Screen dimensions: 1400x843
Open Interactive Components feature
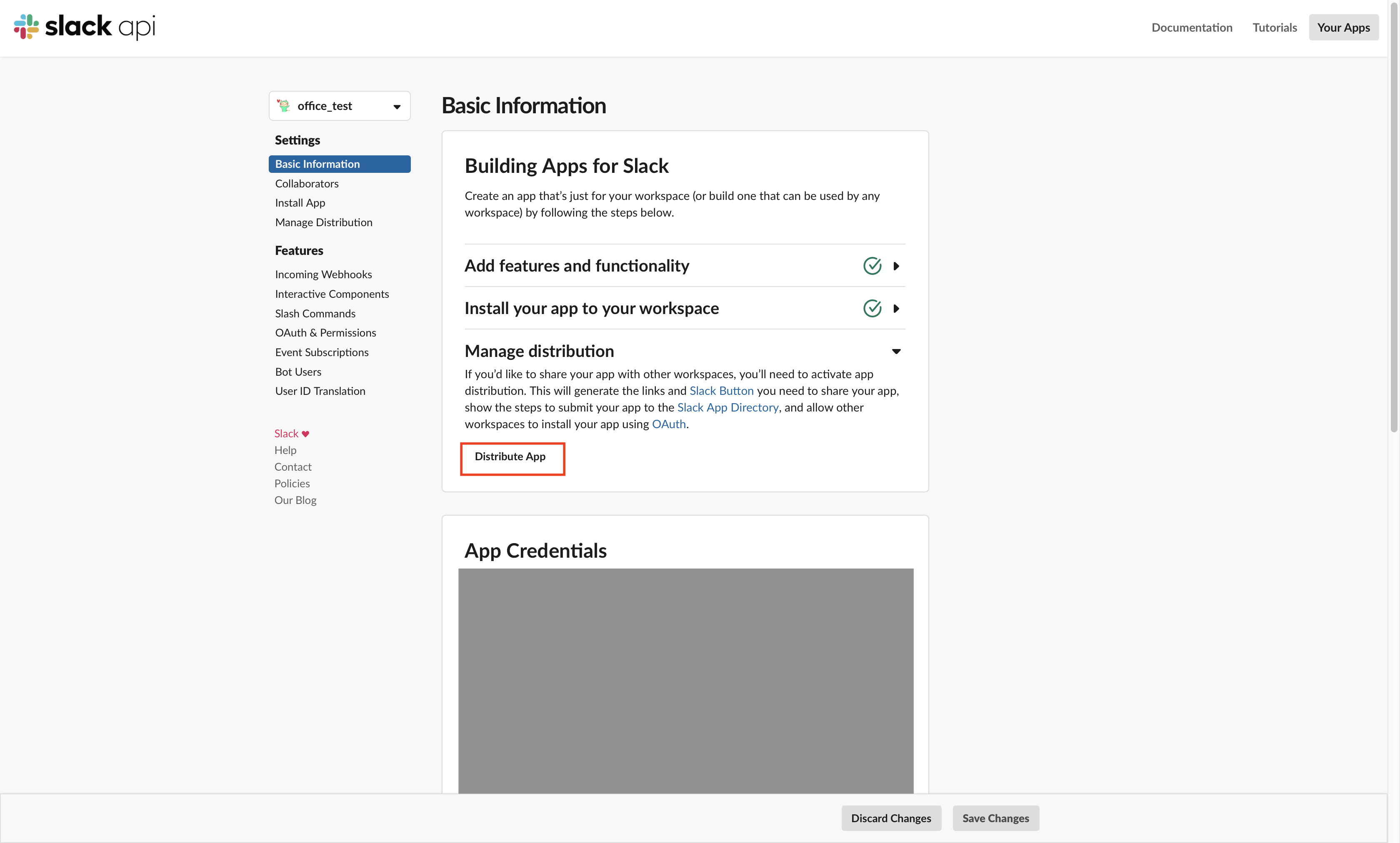click(x=332, y=294)
